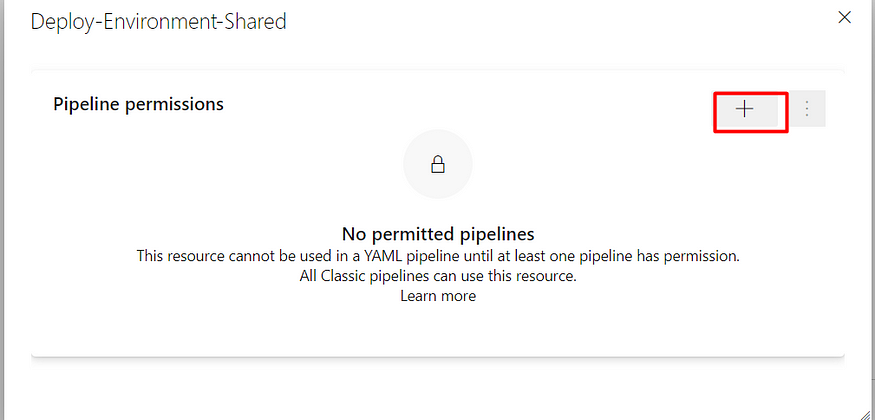This screenshot has height=420, width=875.
Task: Select the Pipeline permissions heading
Action: (x=138, y=104)
